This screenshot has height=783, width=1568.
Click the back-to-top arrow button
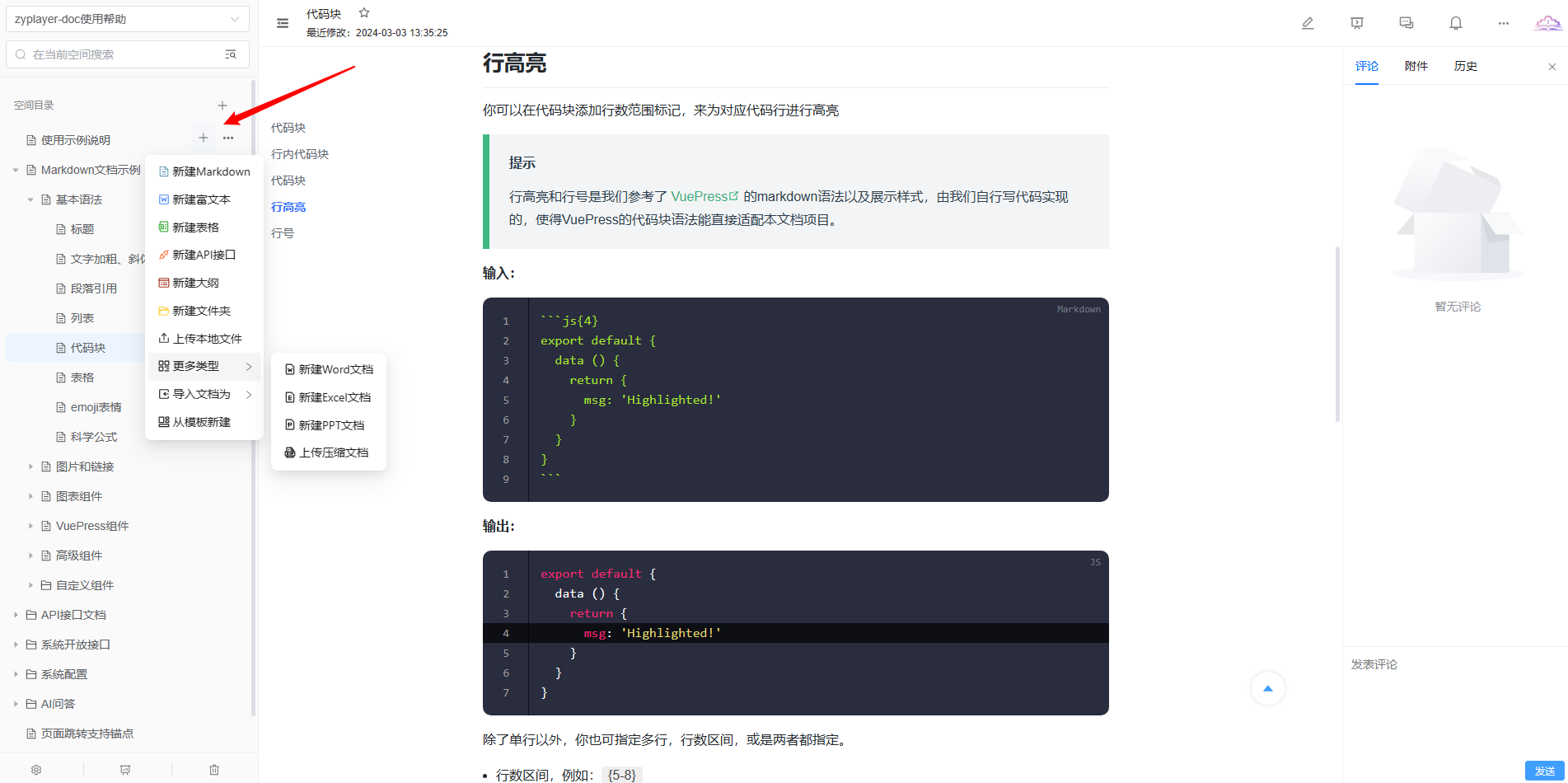1268,688
